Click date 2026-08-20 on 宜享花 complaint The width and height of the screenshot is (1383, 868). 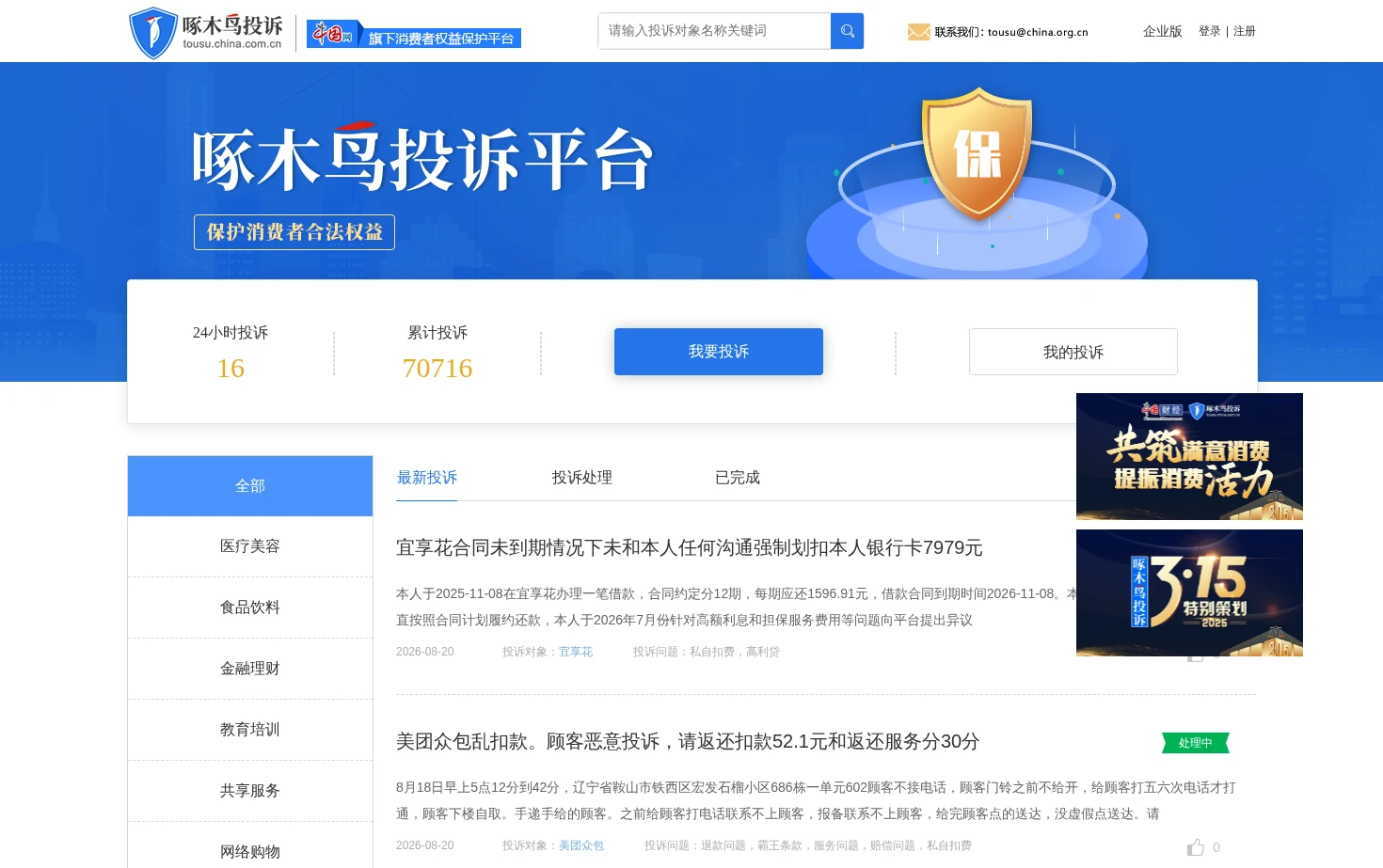coord(425,652)
